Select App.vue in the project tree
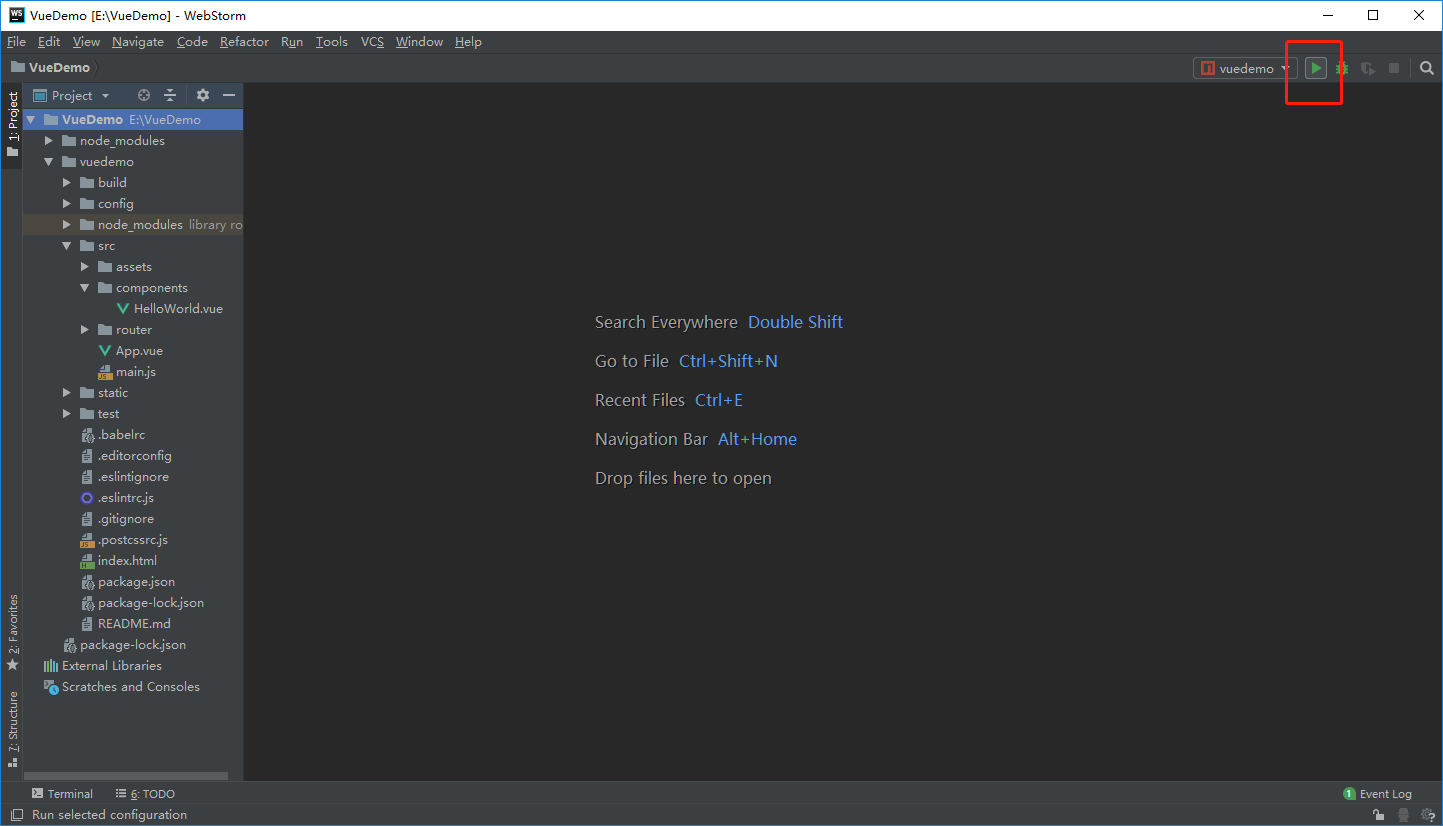The height and width of the screenshot is (826, 1443). [130, 350]
